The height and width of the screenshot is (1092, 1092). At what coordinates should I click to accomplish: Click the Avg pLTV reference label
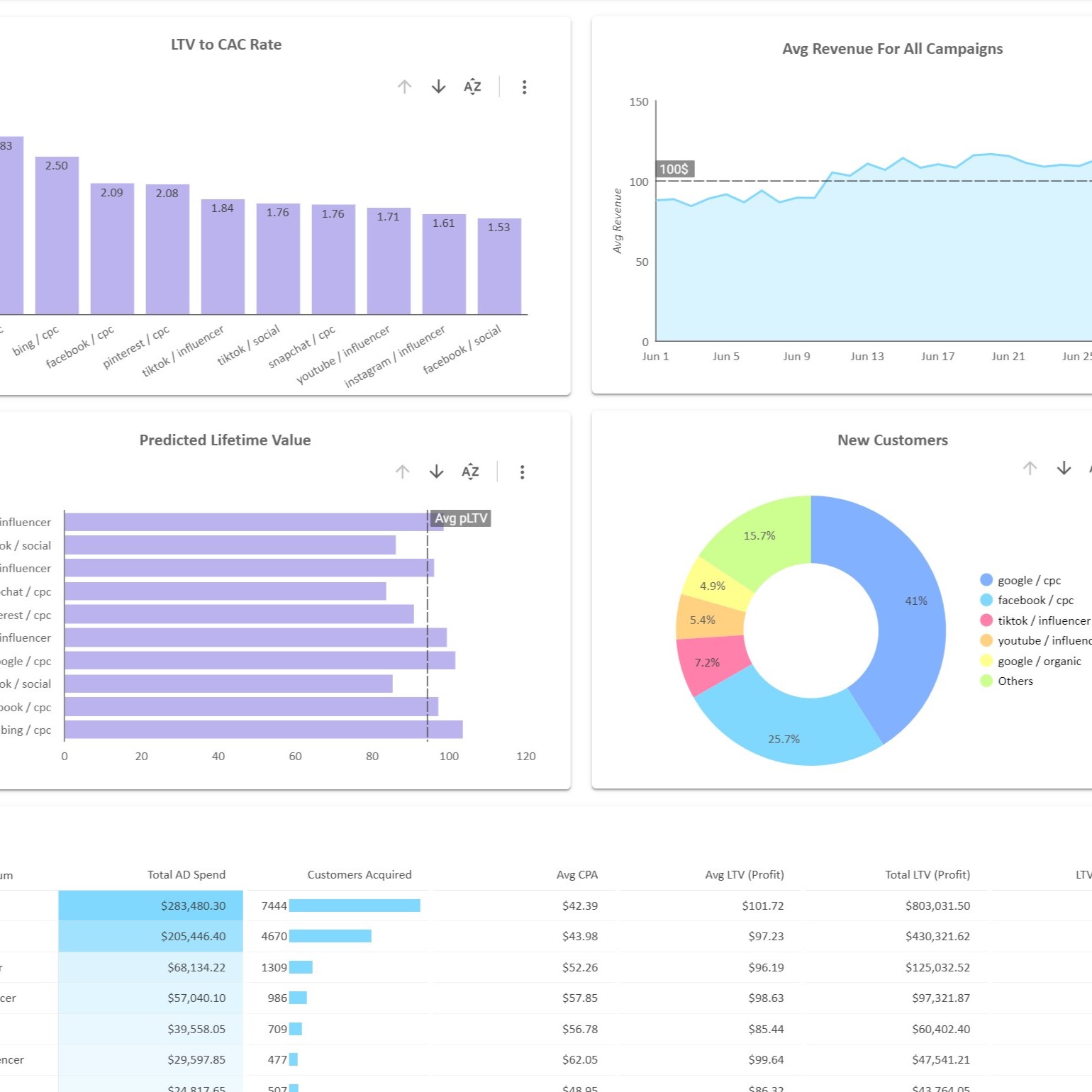coord(461,518)
